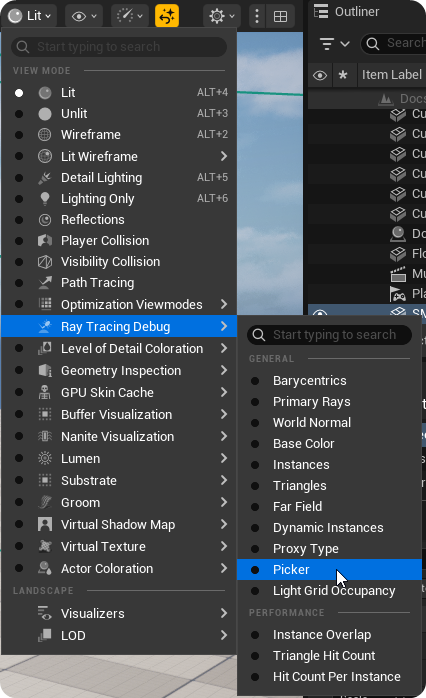Screen dimensions: 426x698
Task: Select Base Color debug radio button
Action: point(255,444)
